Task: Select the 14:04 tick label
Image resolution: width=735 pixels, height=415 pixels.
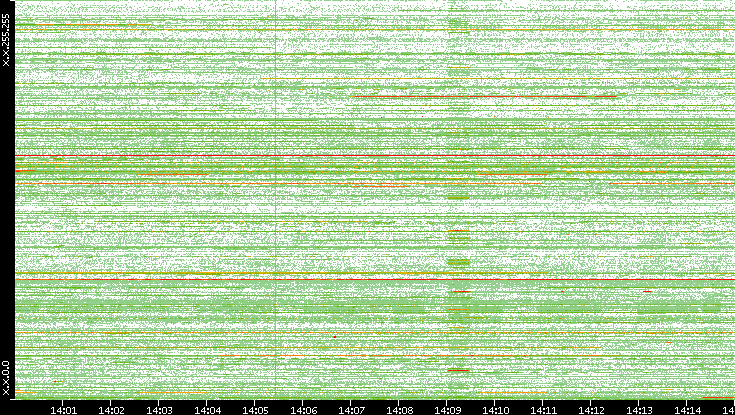Action: (x=207, y=411)
